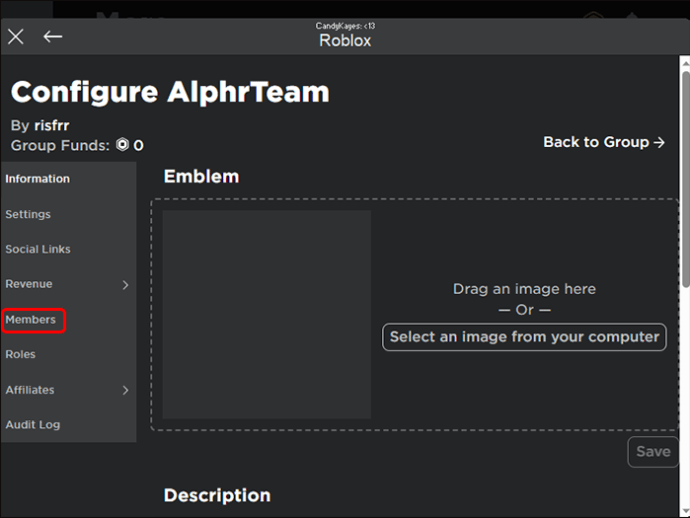Click the group owner name risfrr

(51, 125)
